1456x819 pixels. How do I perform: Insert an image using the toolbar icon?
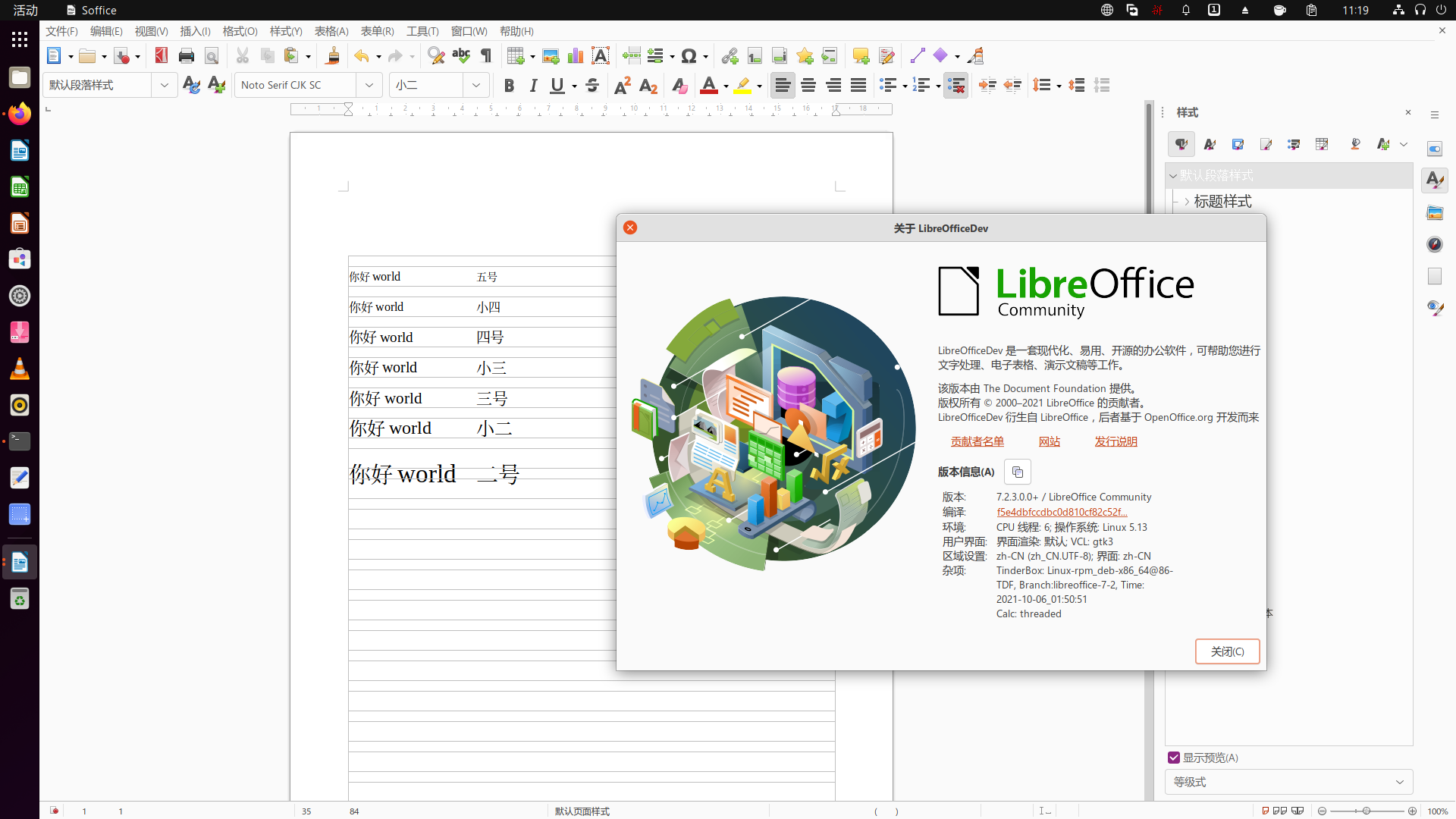[551, 56]
